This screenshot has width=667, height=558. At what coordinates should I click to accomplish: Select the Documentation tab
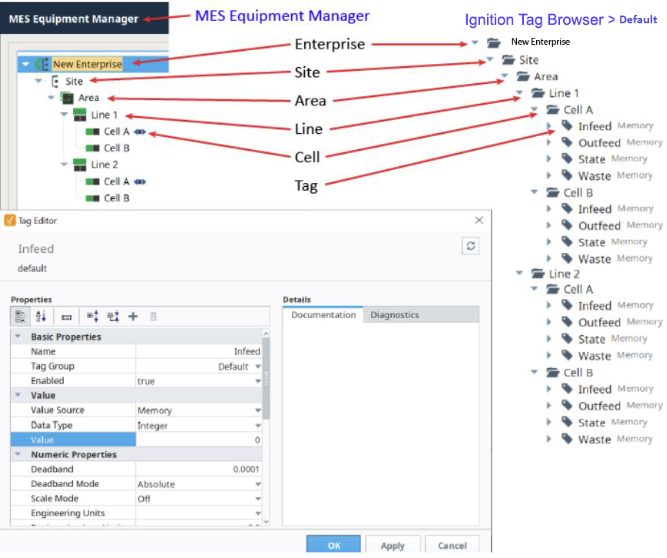coord(323,315)
